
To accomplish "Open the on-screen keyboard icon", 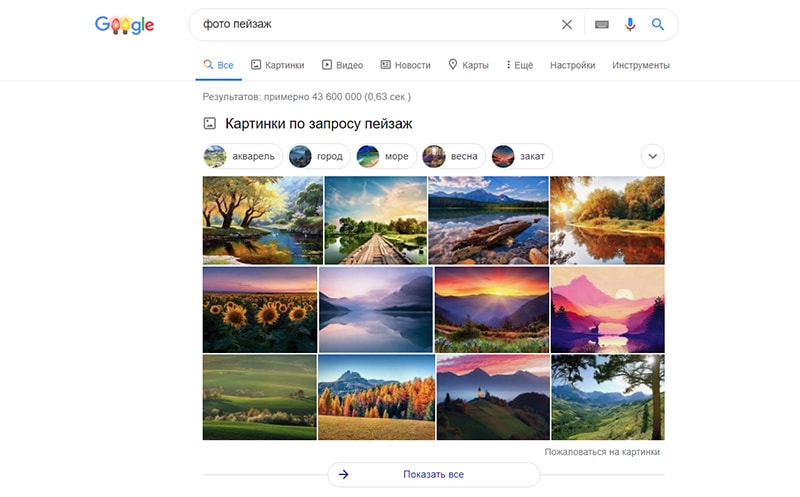I will coord(602,24).
